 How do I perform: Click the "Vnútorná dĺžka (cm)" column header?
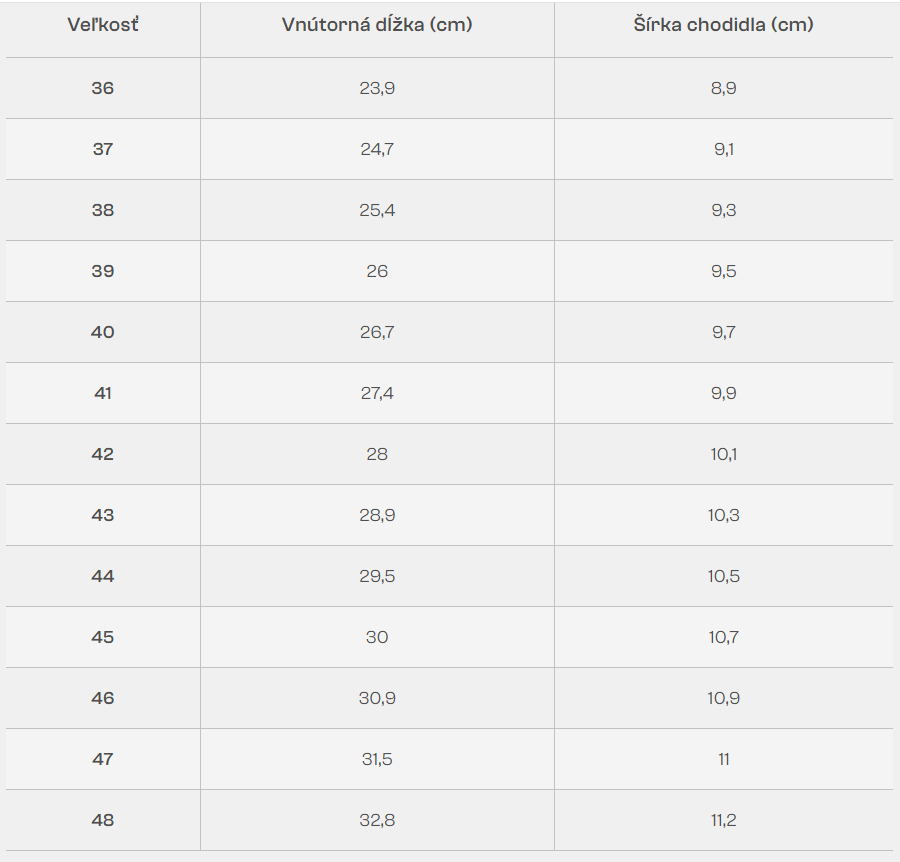point(377,25)
